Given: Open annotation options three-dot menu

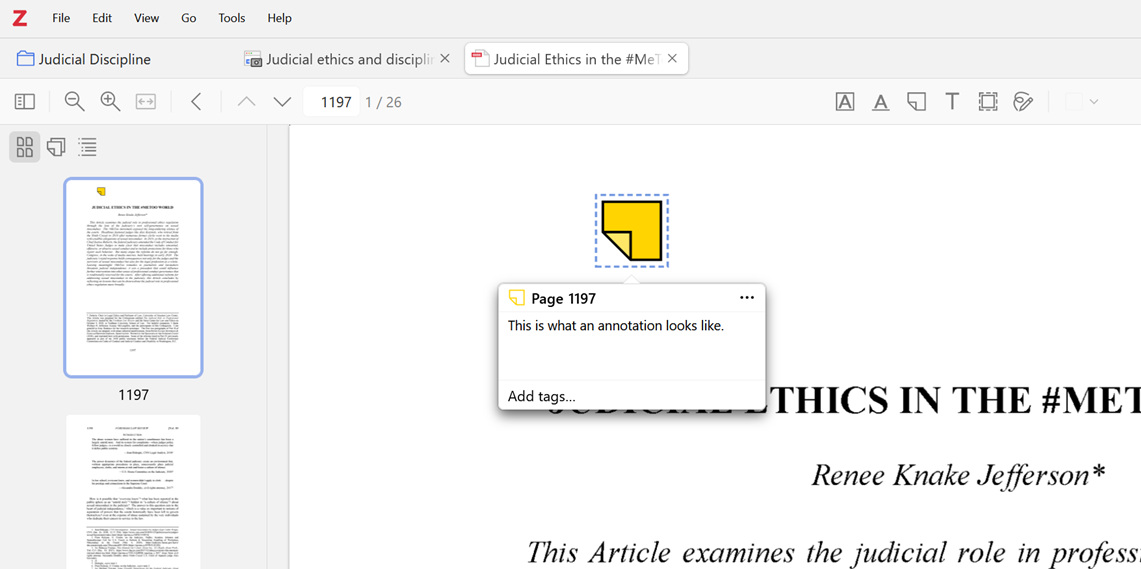Looking at the screenshot, I should click(x=747, y=298).
